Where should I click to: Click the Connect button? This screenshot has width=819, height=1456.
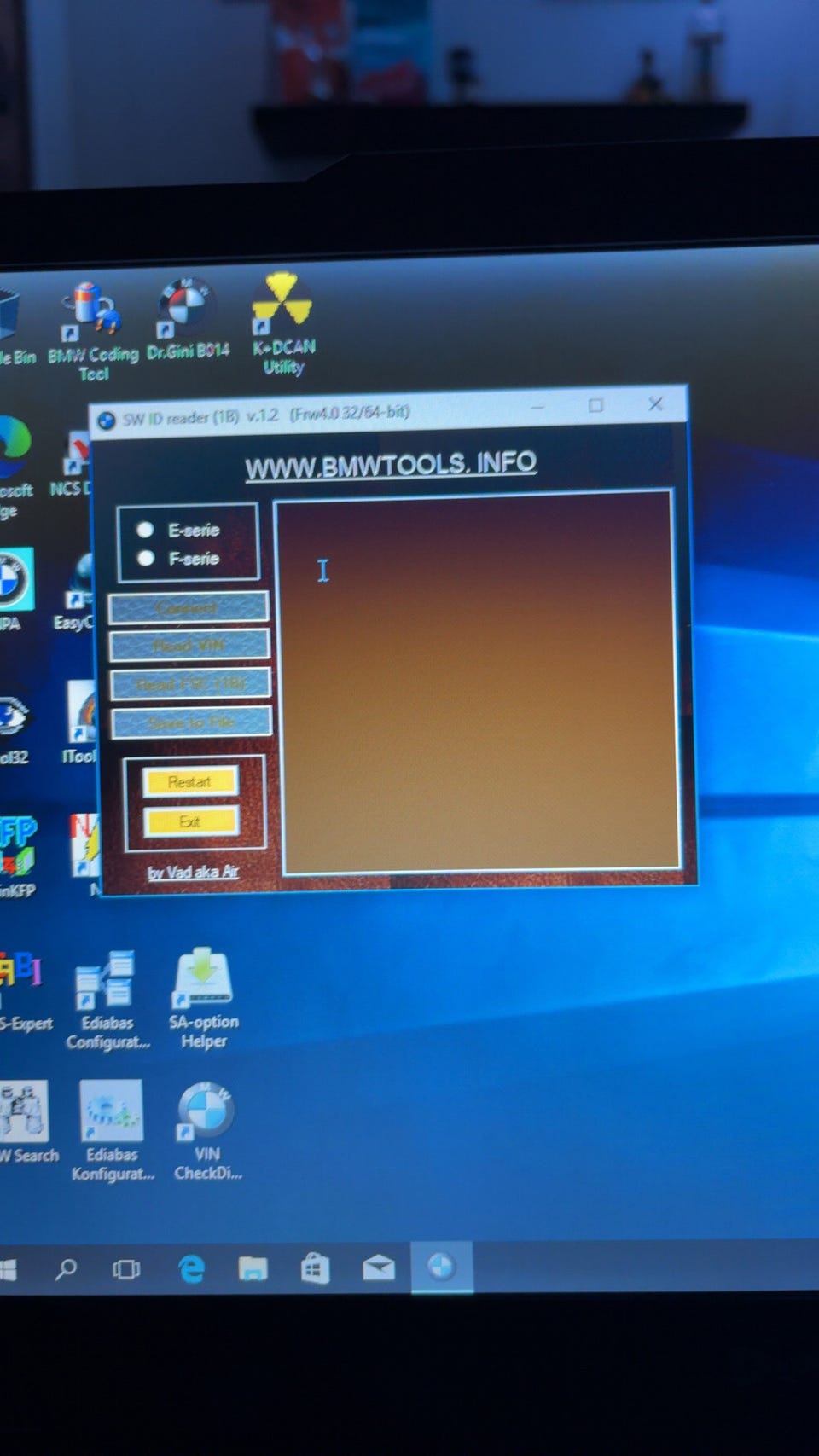[189, 607]
